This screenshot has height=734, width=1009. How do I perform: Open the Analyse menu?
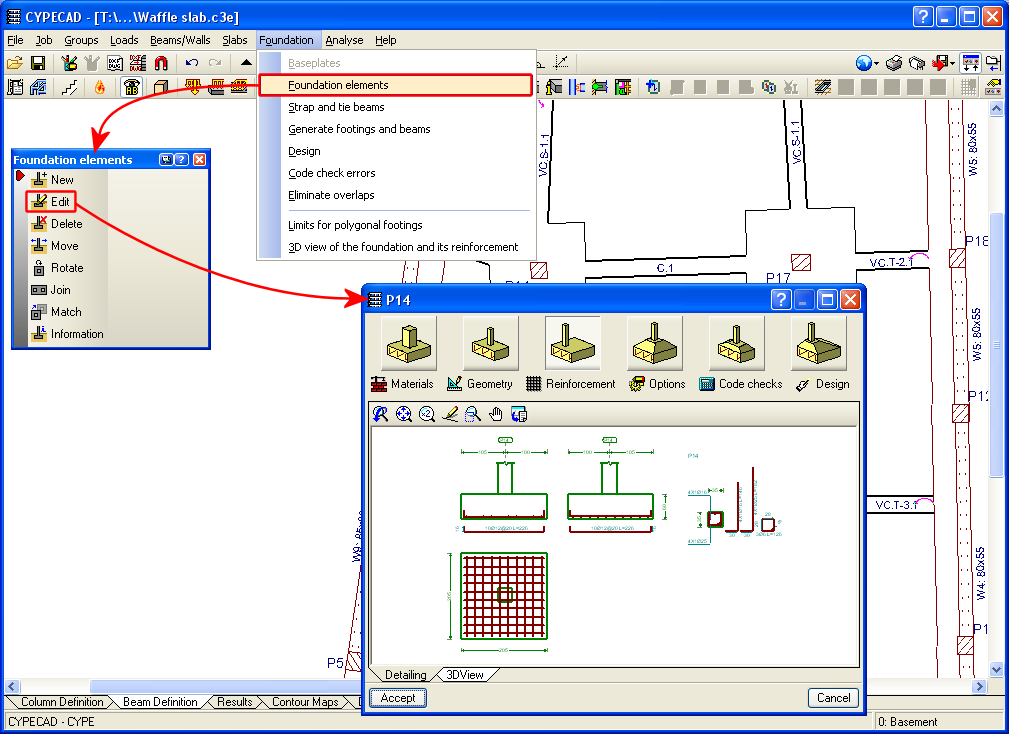pos(344,40)
